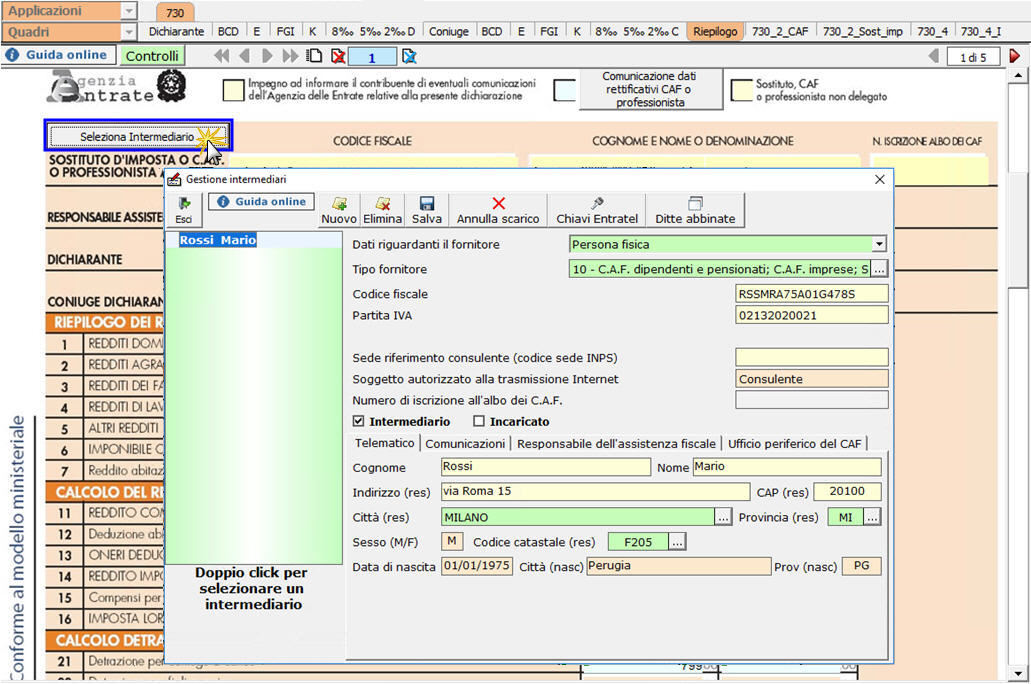Open Chiavi Entratel keys tool
The width and height of the screenshot is (1031, 684).
point(597,210)
